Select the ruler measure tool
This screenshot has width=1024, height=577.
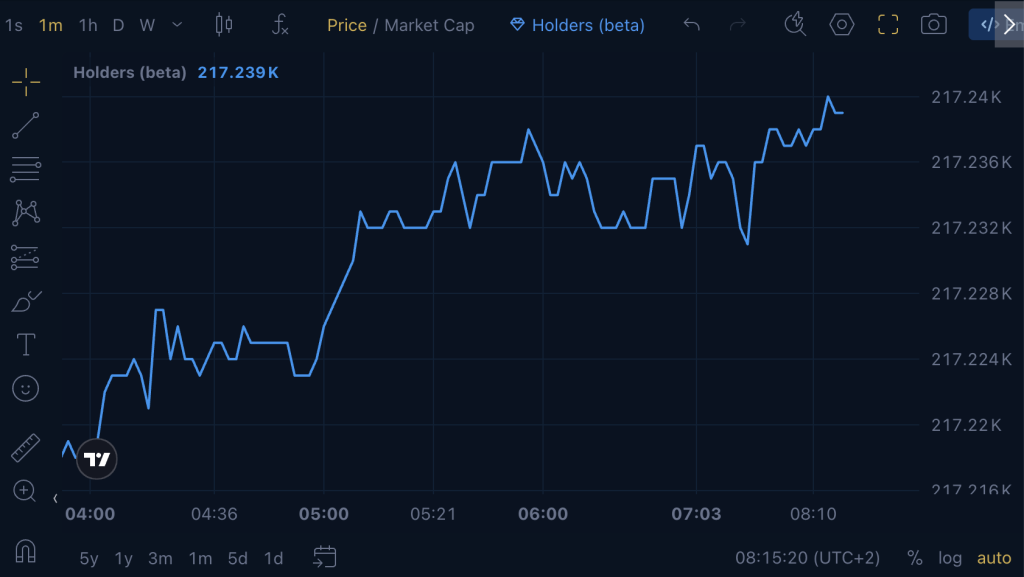coord(25,448)
